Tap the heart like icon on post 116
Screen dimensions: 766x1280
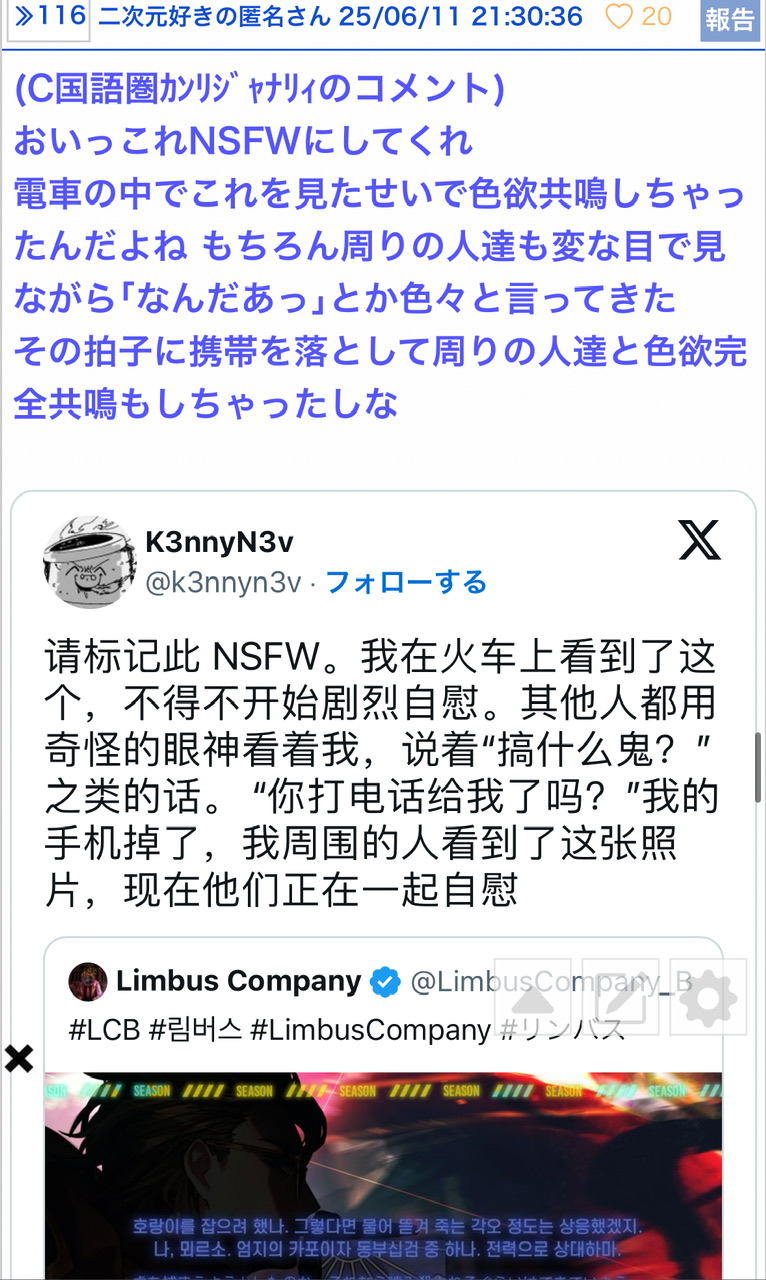(619, 16)
